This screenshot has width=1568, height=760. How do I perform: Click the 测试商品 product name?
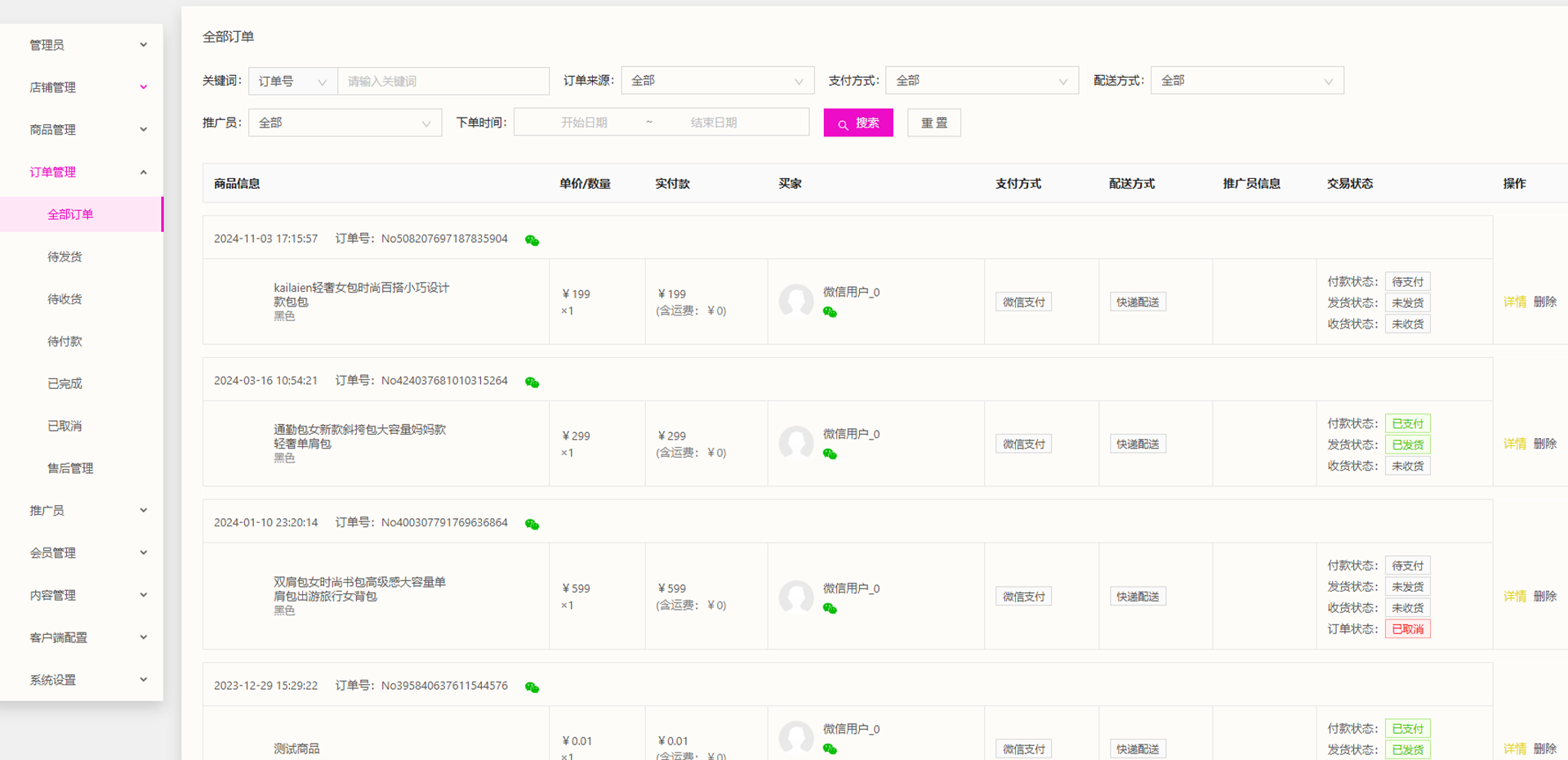click(x=296, y=749)
